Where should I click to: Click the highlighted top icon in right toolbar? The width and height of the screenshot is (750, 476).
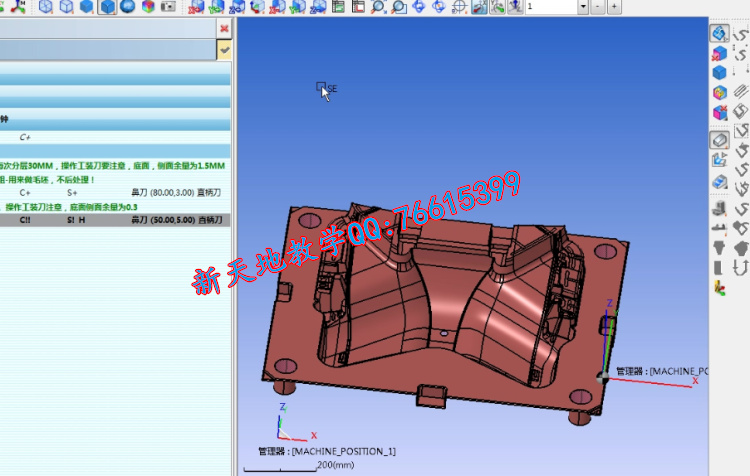click(719, 33)
